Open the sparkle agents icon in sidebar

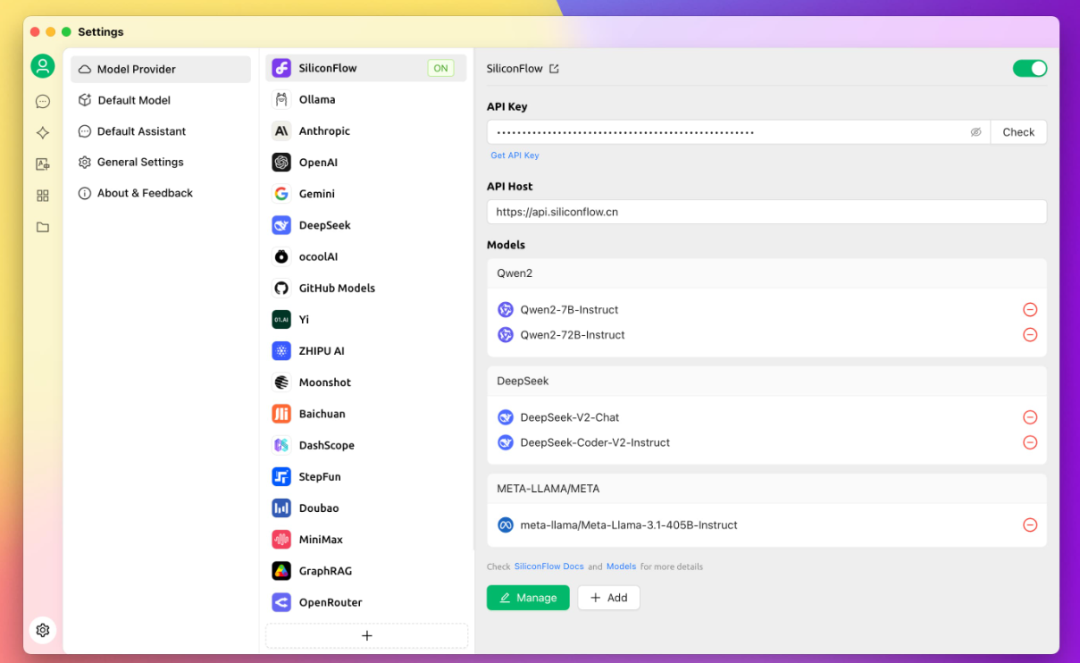(43, 132)
